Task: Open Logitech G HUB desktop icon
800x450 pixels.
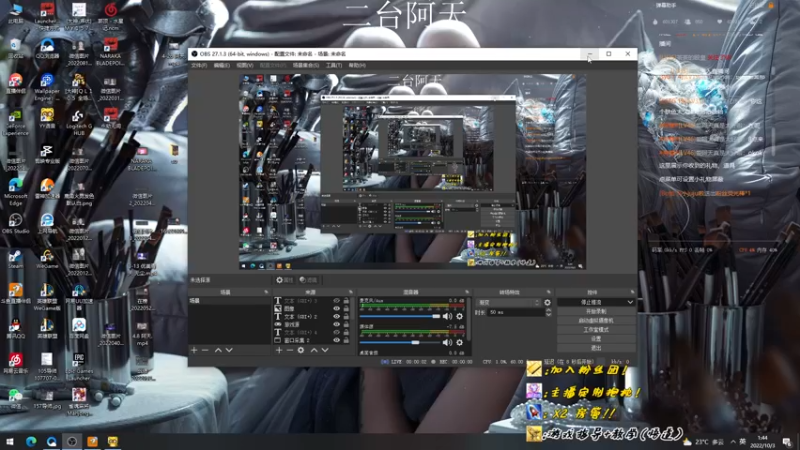Action: tap(79, 123)
